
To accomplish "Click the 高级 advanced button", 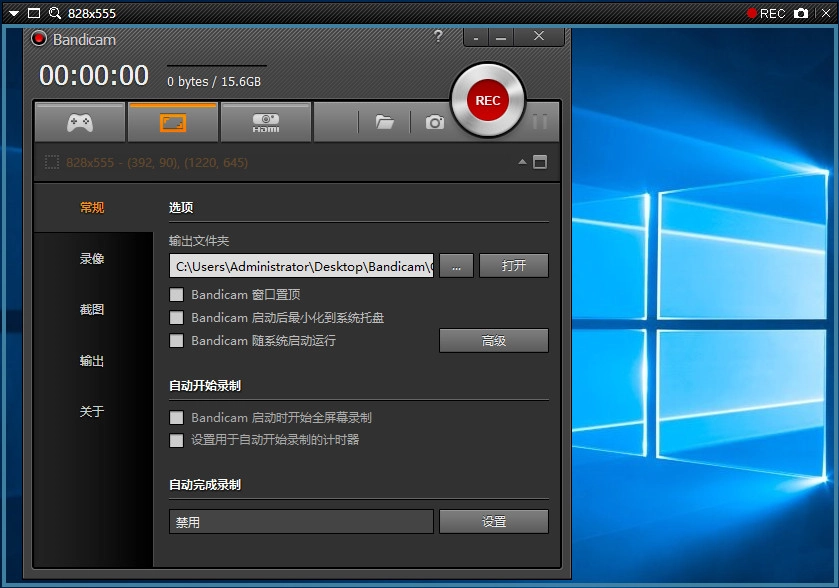I will pyautogui.click(x=493, y=340).
